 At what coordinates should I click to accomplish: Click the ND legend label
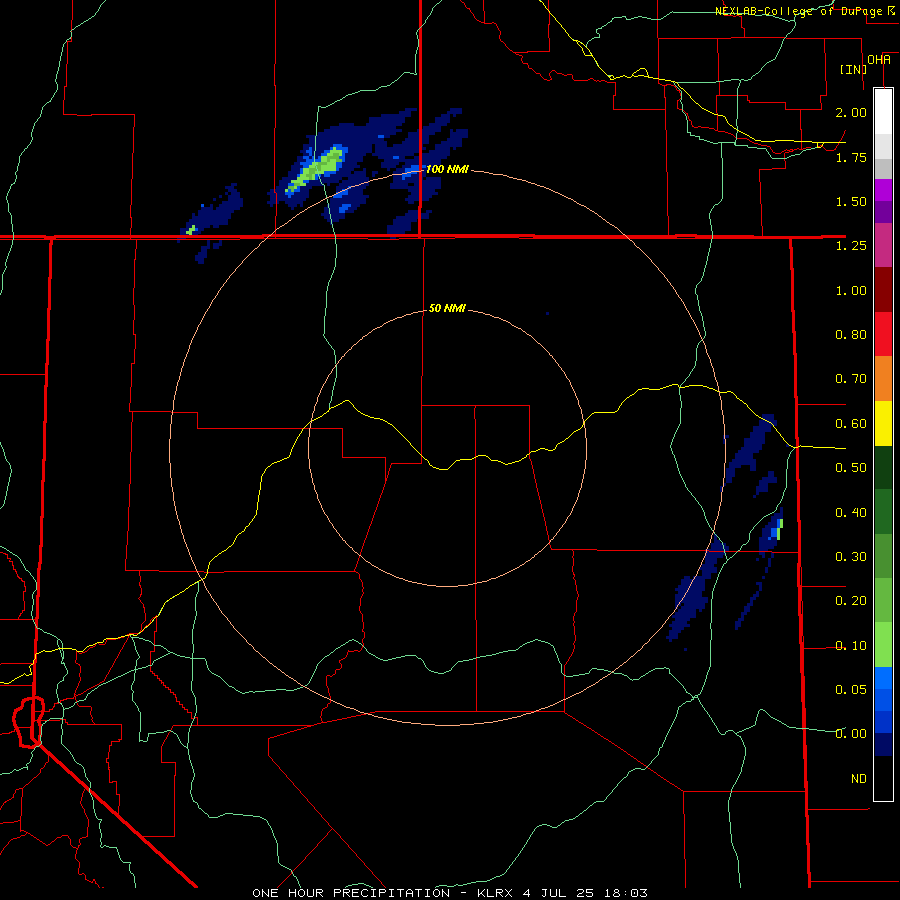[859, 779]
